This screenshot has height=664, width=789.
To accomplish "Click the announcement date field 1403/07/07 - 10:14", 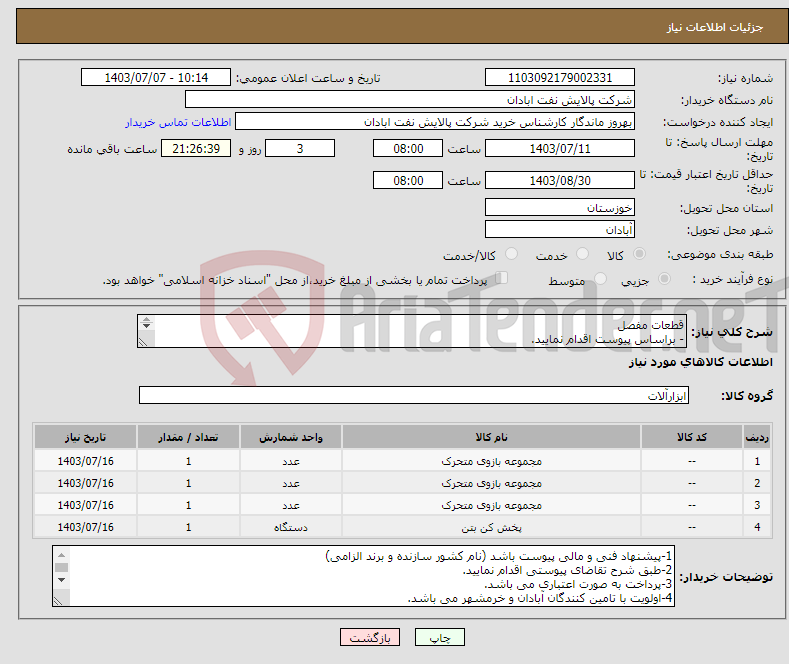I will [x=155, y=77].
